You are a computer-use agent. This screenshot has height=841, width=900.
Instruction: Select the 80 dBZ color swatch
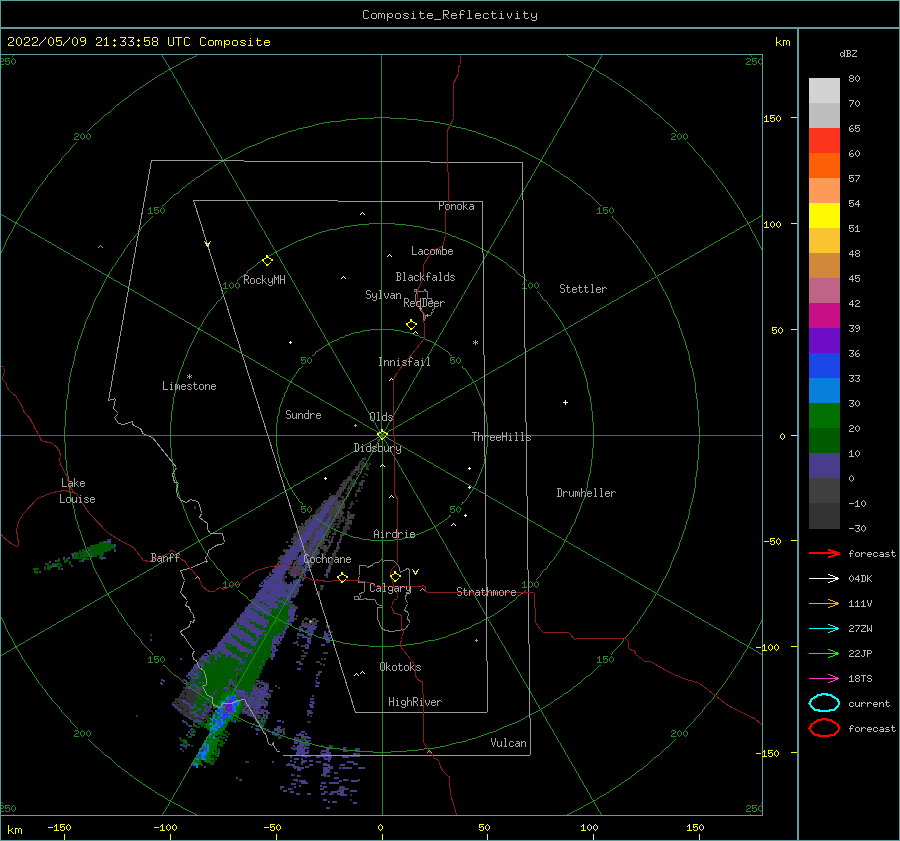(x=824, y=91)
